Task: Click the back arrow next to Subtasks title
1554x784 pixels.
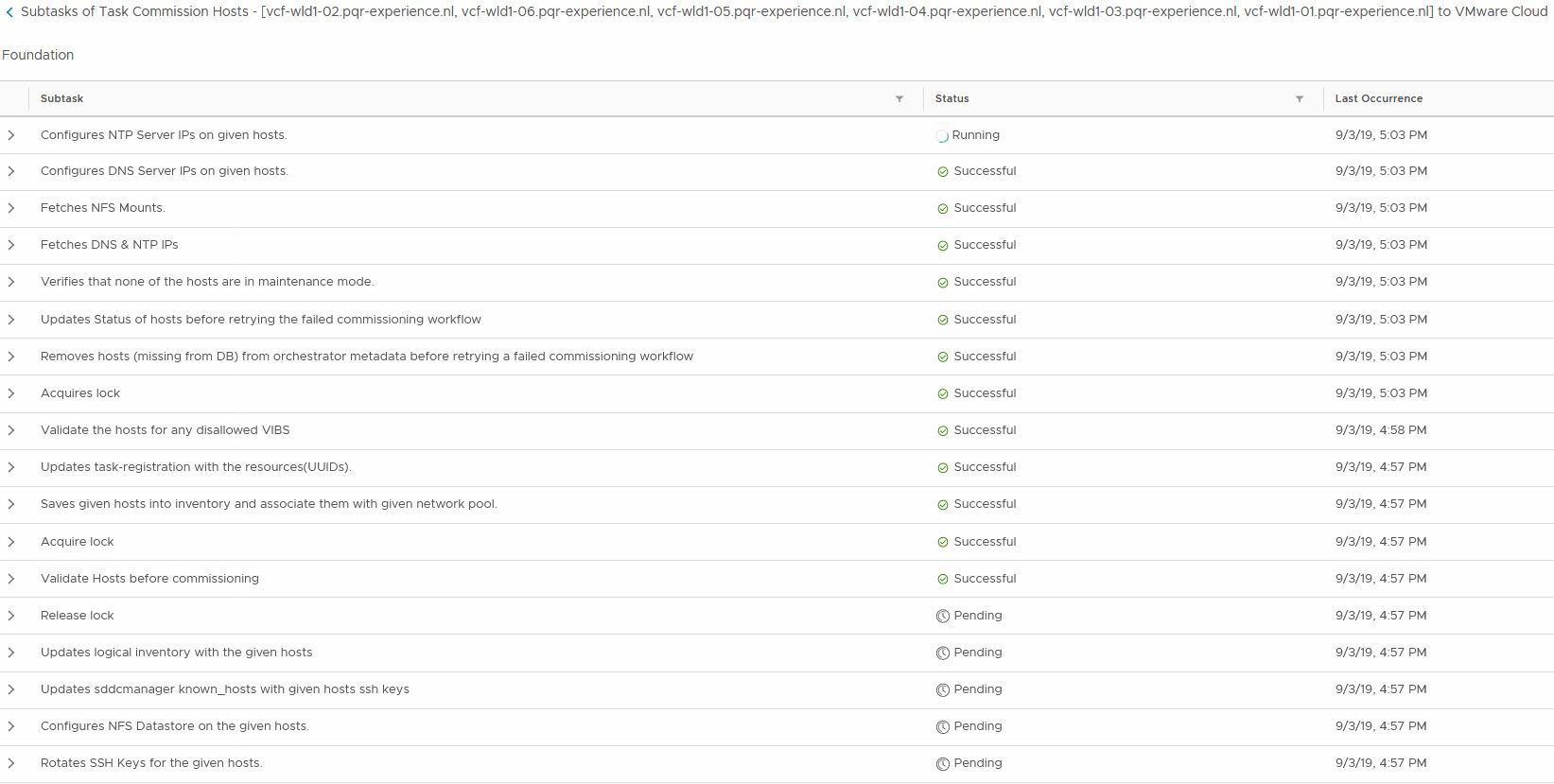Action: click(x=9, y=12)
